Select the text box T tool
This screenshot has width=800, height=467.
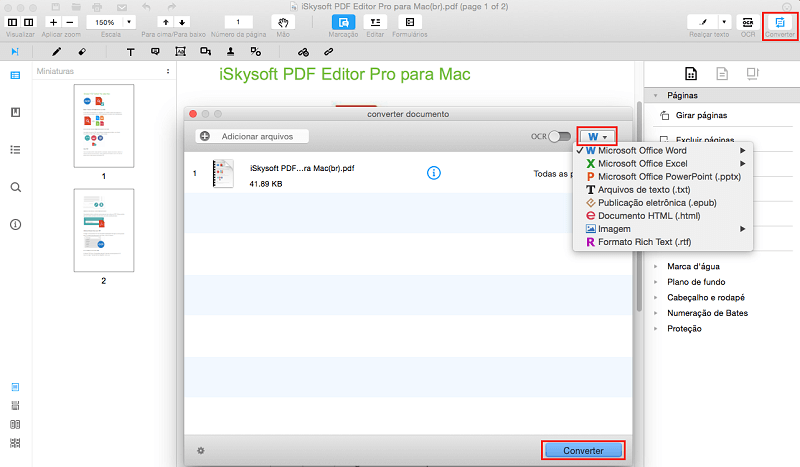pyautogui.click(x=131, y=52)
